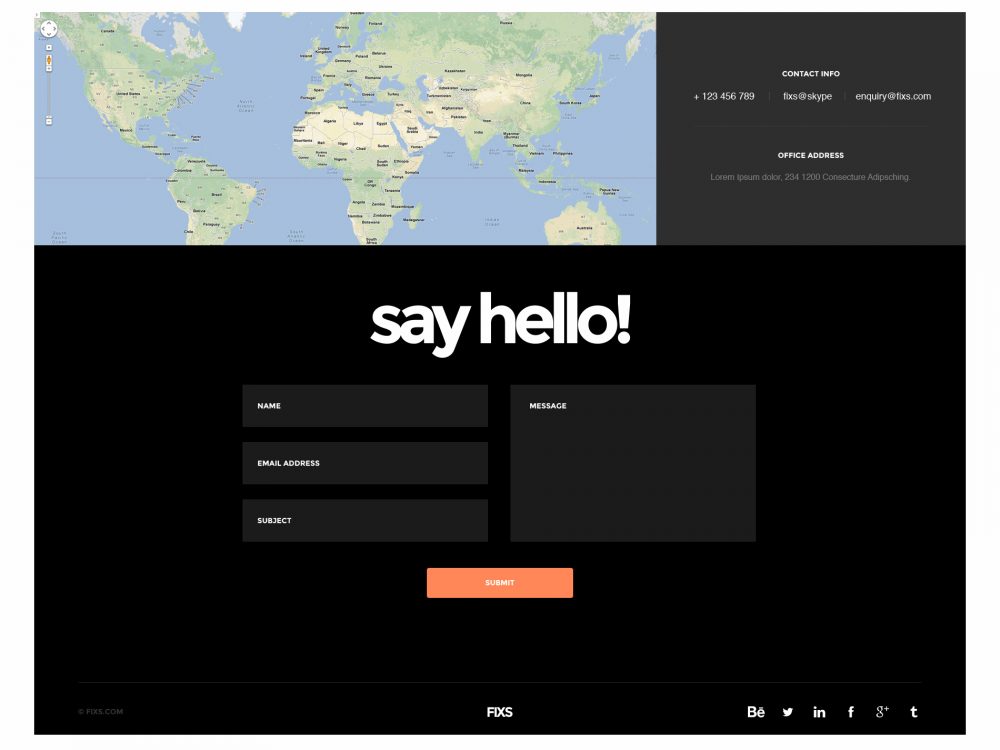Select the LinkedIn icon
Image resolution: width=1000 pixels, height=750 pixels.
click(x=819, y=712)
